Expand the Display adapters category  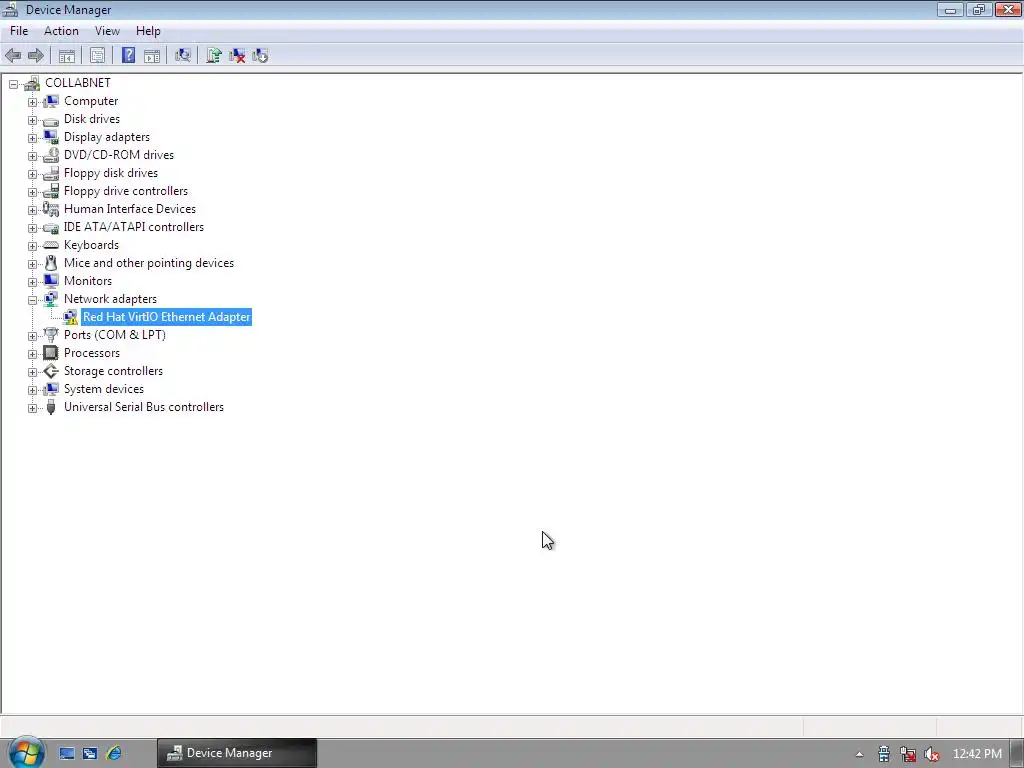point(33,138)
